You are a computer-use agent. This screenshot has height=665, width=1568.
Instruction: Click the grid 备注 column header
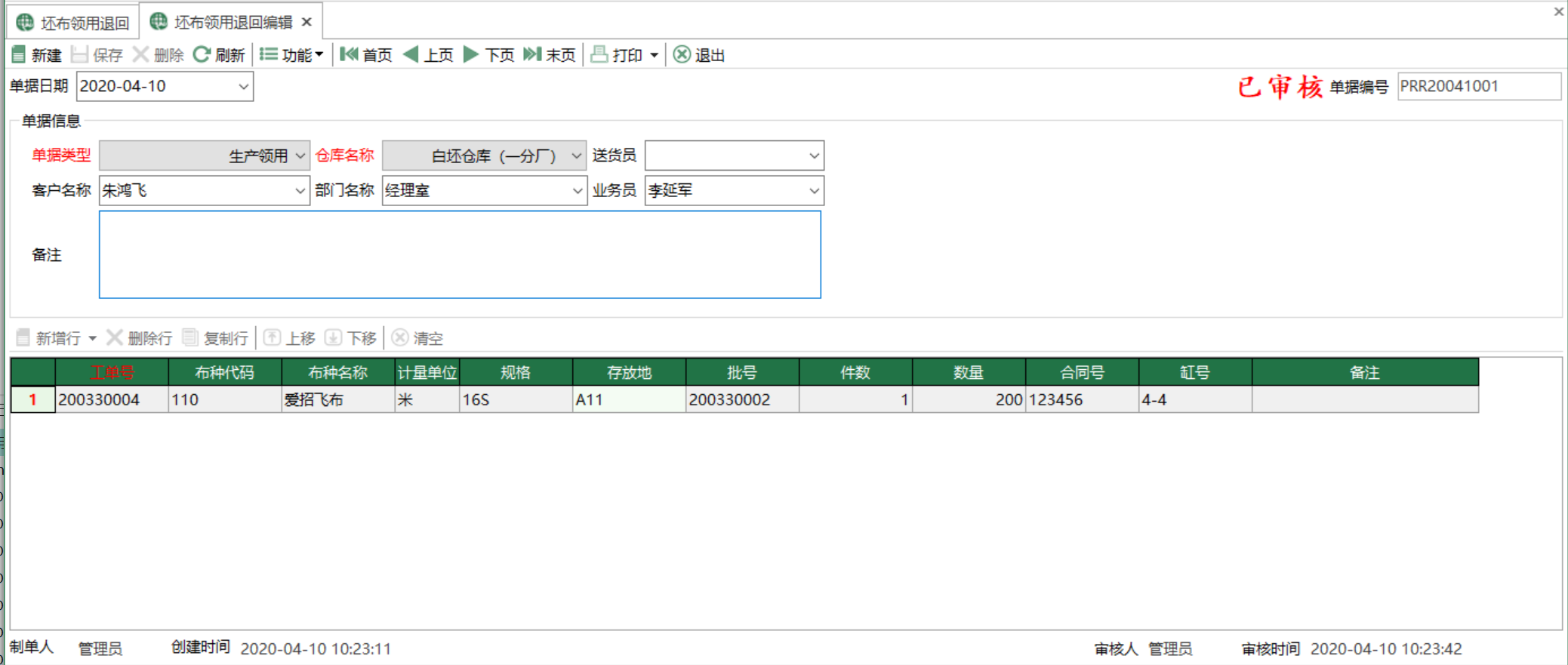pos(1365,372)
